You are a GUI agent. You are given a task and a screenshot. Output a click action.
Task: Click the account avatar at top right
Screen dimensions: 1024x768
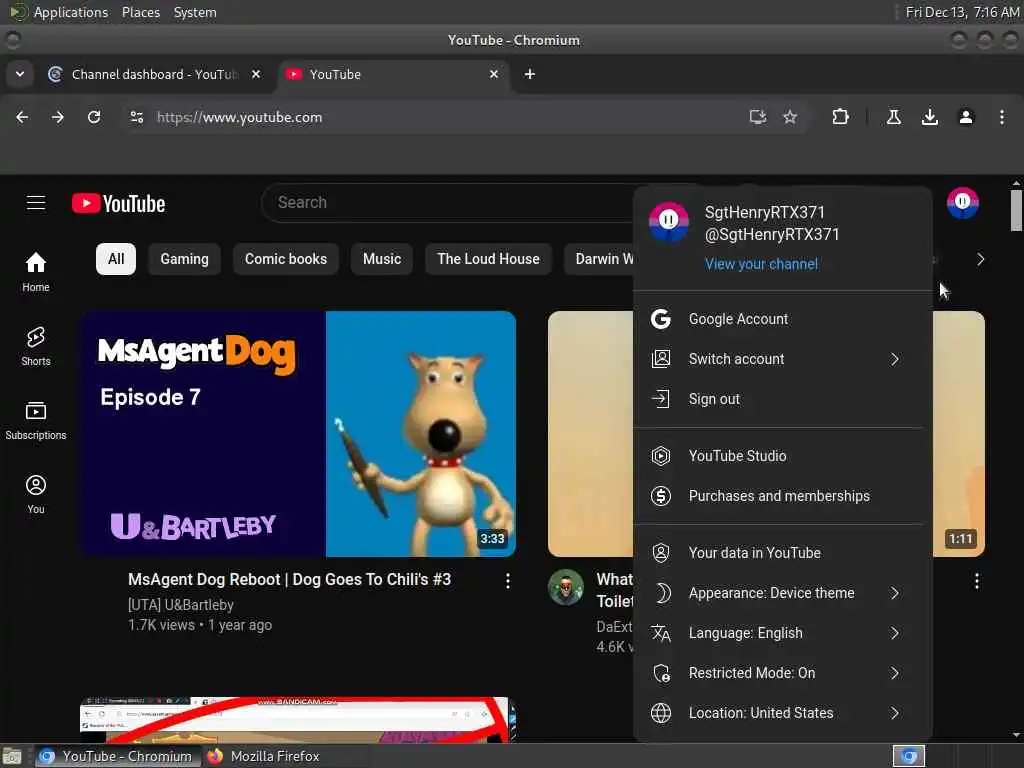(x=963, y=203)
